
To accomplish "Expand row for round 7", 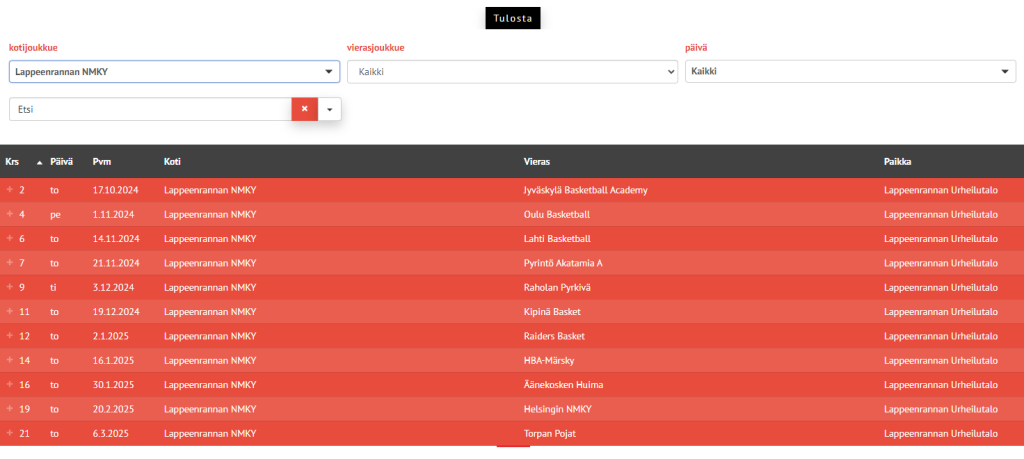I will (10, 262).
